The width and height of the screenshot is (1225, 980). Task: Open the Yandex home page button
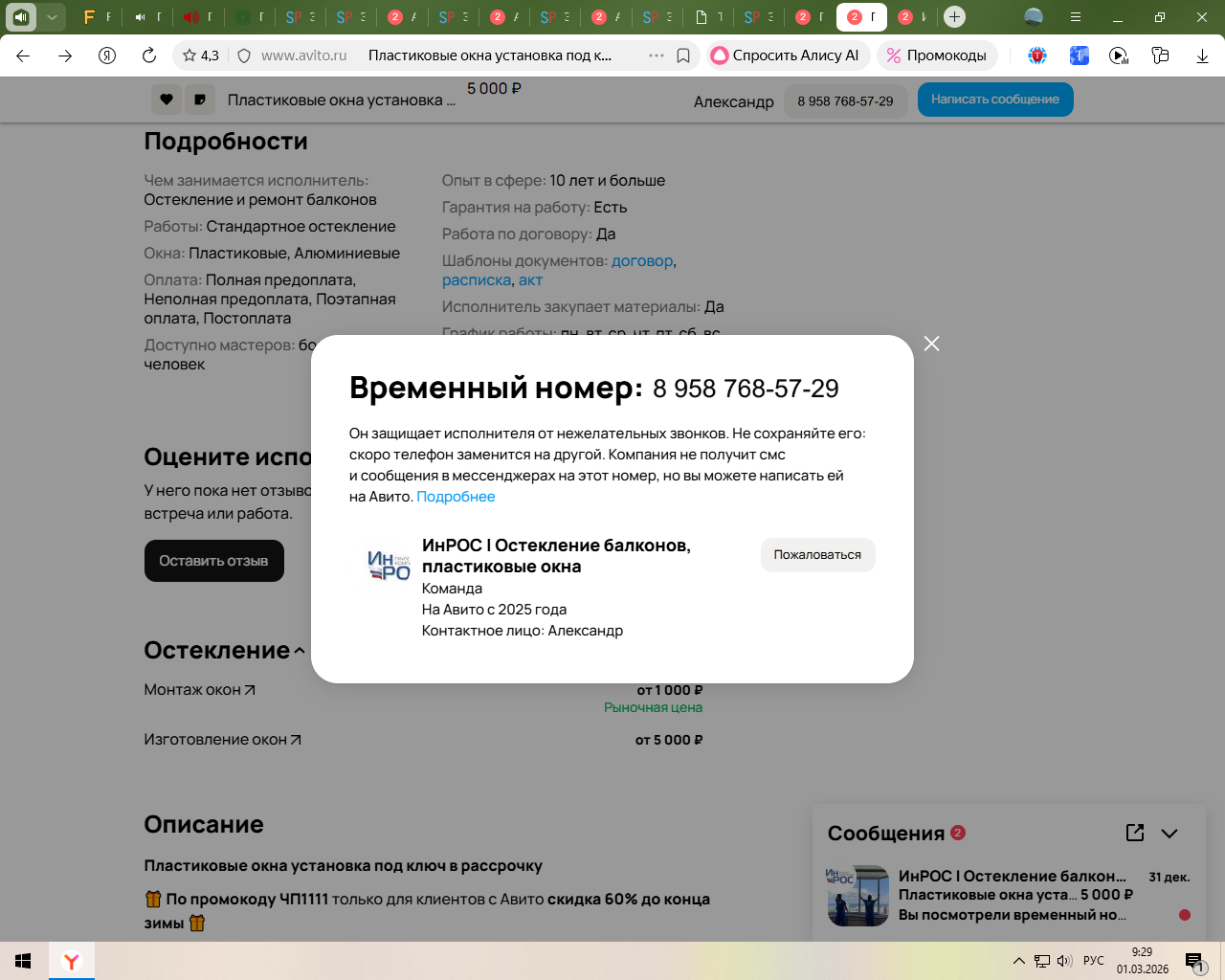pyautogui.click(x=107, y=56)
